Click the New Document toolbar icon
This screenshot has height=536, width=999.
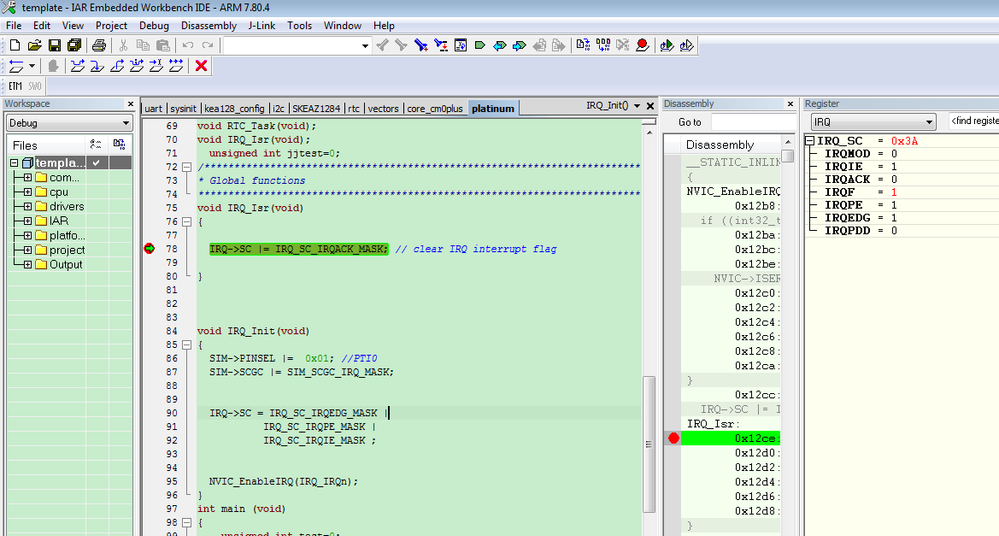[14, 45]
